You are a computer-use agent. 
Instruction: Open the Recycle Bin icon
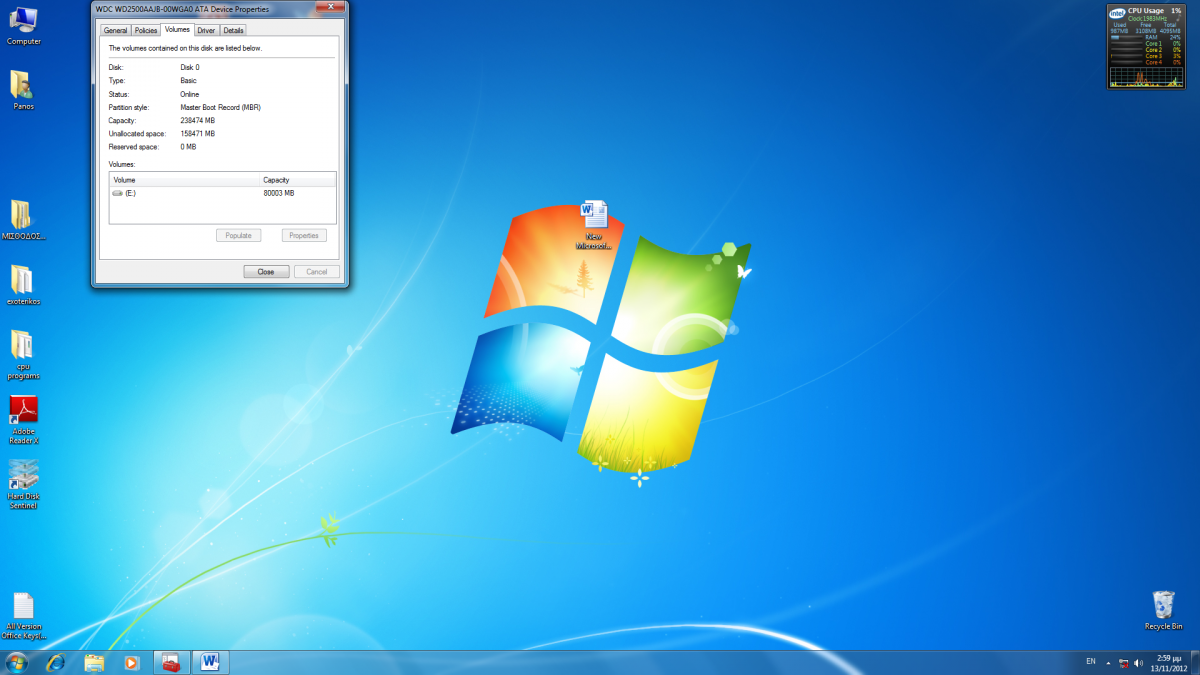pyautogui.click(x=1163, y=609)
